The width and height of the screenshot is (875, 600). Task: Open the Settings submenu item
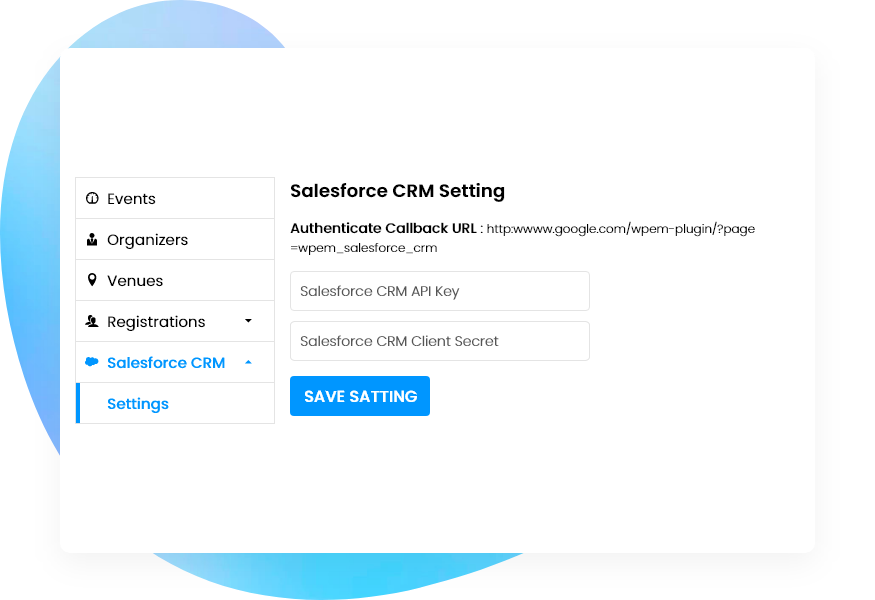coord(175,403)
